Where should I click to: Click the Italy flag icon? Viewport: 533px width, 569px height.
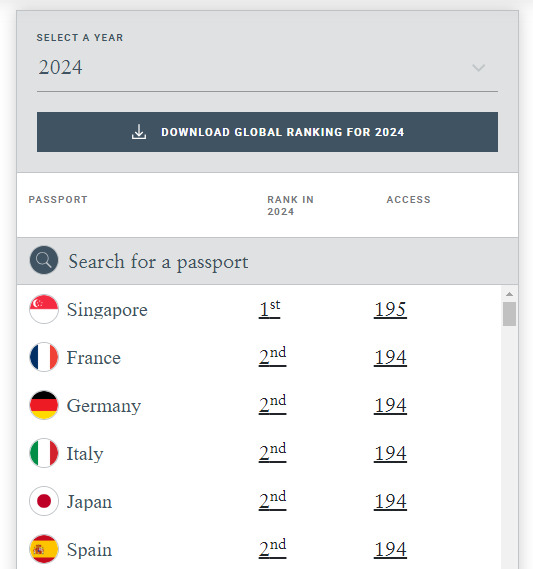44,453
